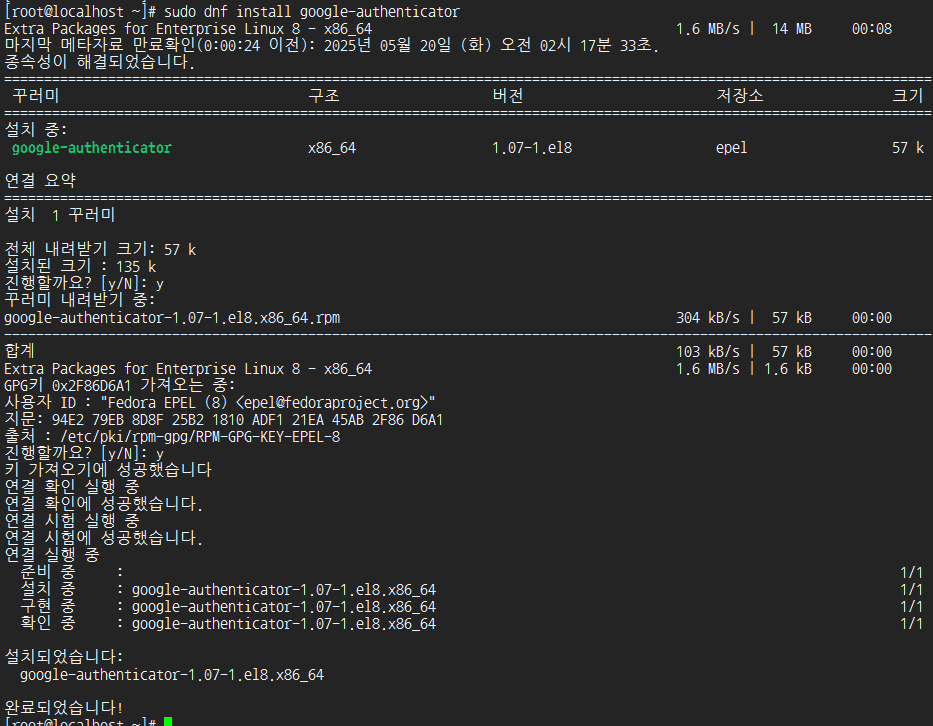The width and height of the screenshot is (933, 726).
Task: Select the '설치되었습니다:' heading
Action: [64, 657]
